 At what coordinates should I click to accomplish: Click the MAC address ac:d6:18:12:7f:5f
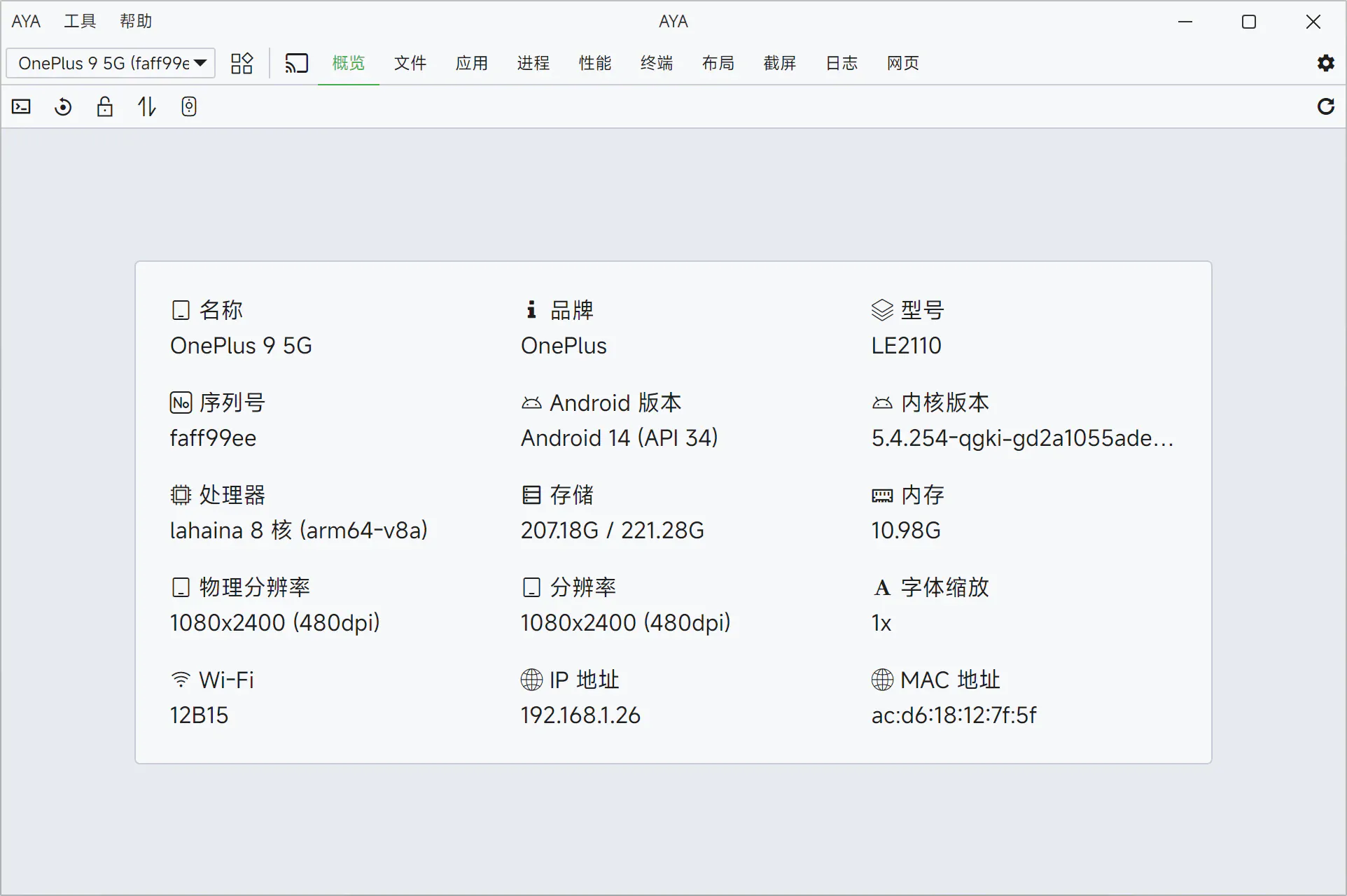point(954,715)
